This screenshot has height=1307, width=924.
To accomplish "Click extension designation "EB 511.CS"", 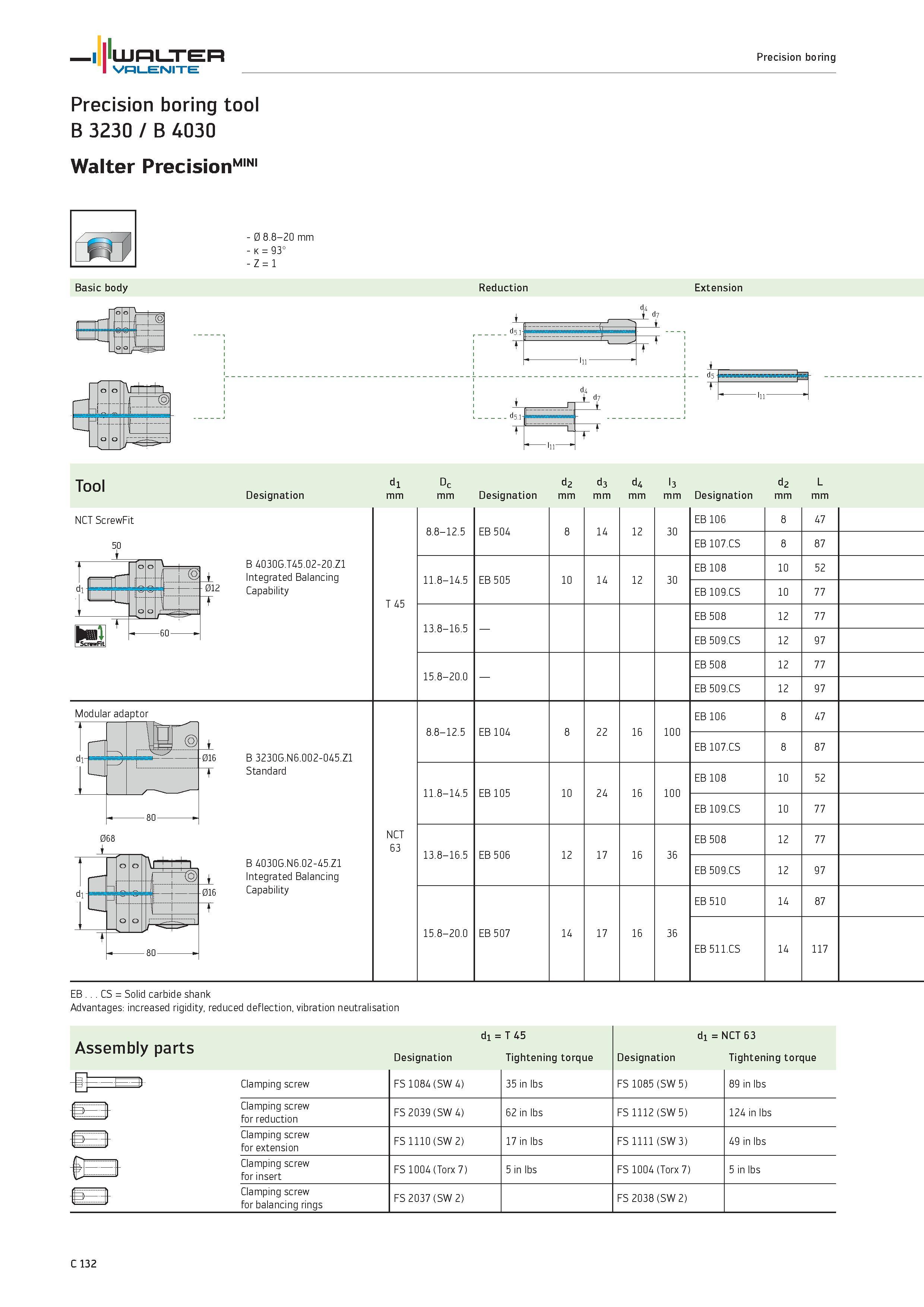I will pyautogui.click(x=717, y=949).
